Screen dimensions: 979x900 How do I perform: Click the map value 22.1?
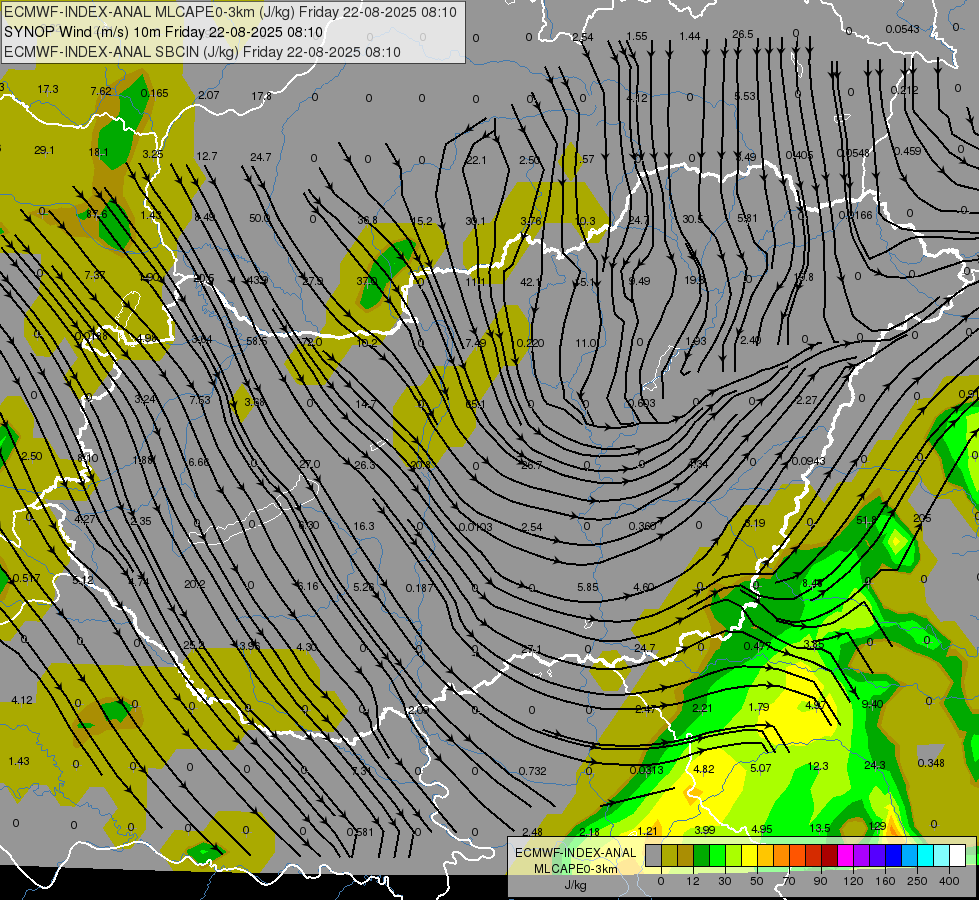click(x=476, y=161)
